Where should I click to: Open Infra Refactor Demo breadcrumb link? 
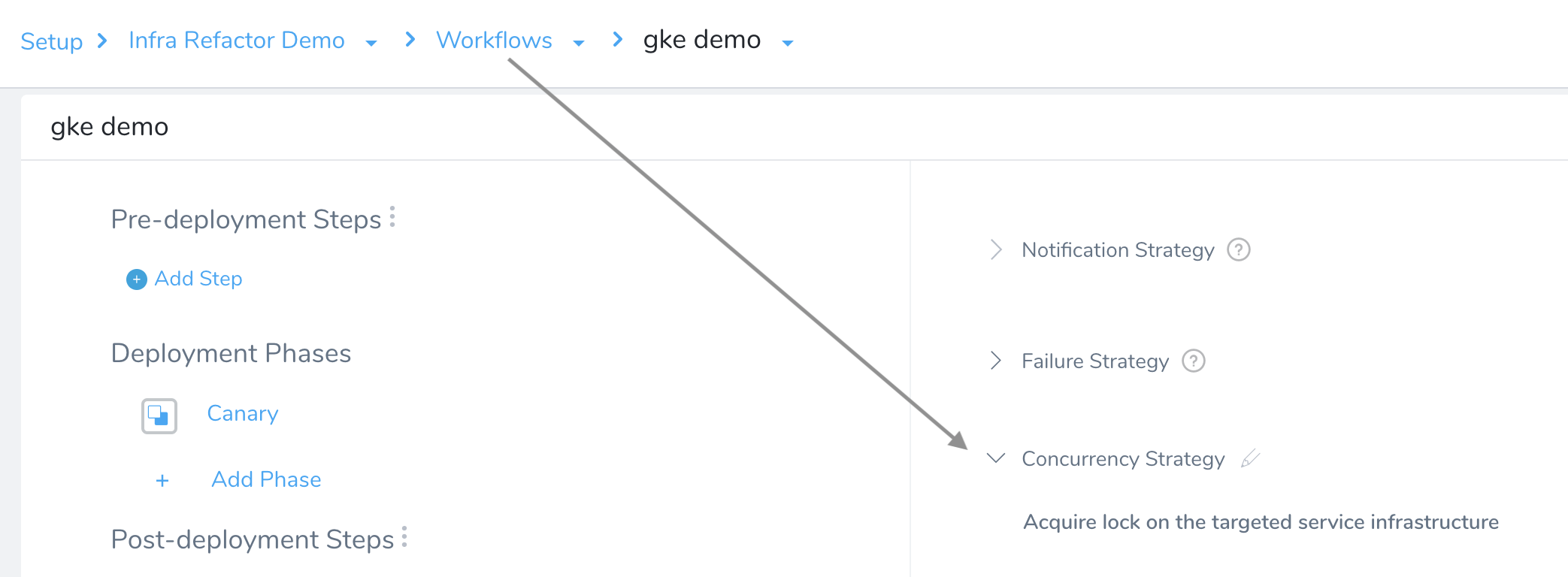point(237,40)
